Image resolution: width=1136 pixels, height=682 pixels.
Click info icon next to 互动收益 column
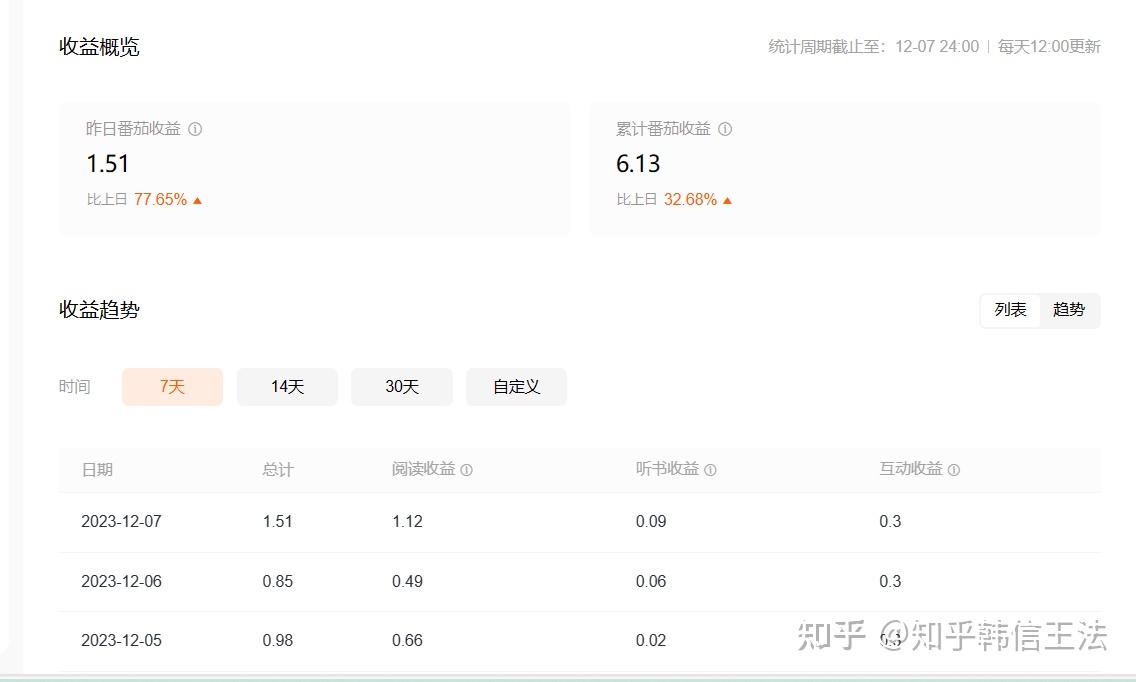(953, 470)
